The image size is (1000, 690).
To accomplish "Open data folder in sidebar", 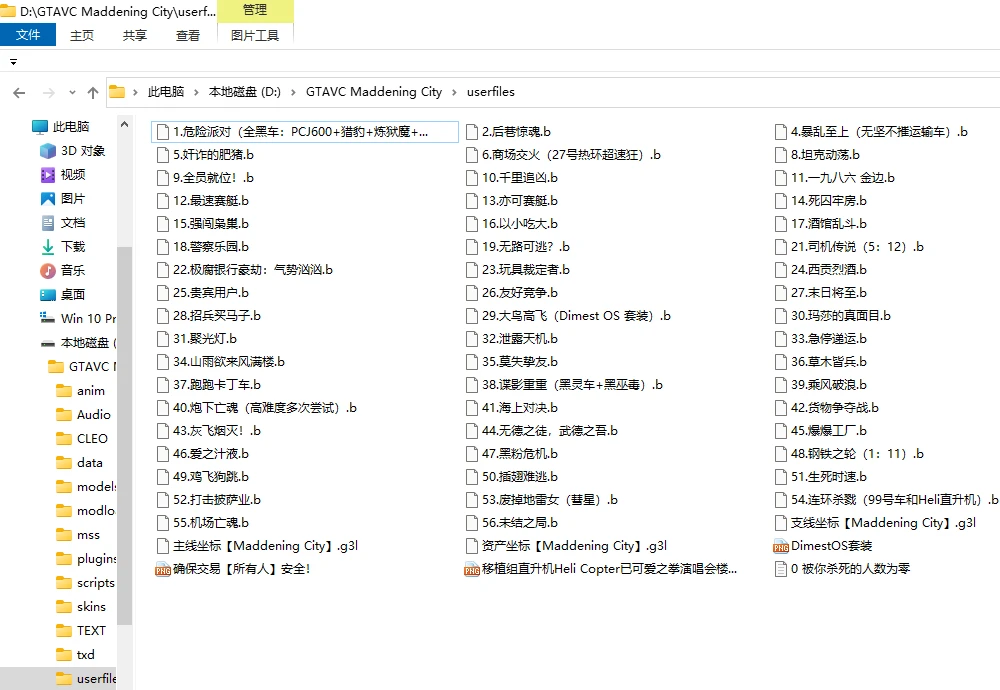I will (x=79, y=462).
